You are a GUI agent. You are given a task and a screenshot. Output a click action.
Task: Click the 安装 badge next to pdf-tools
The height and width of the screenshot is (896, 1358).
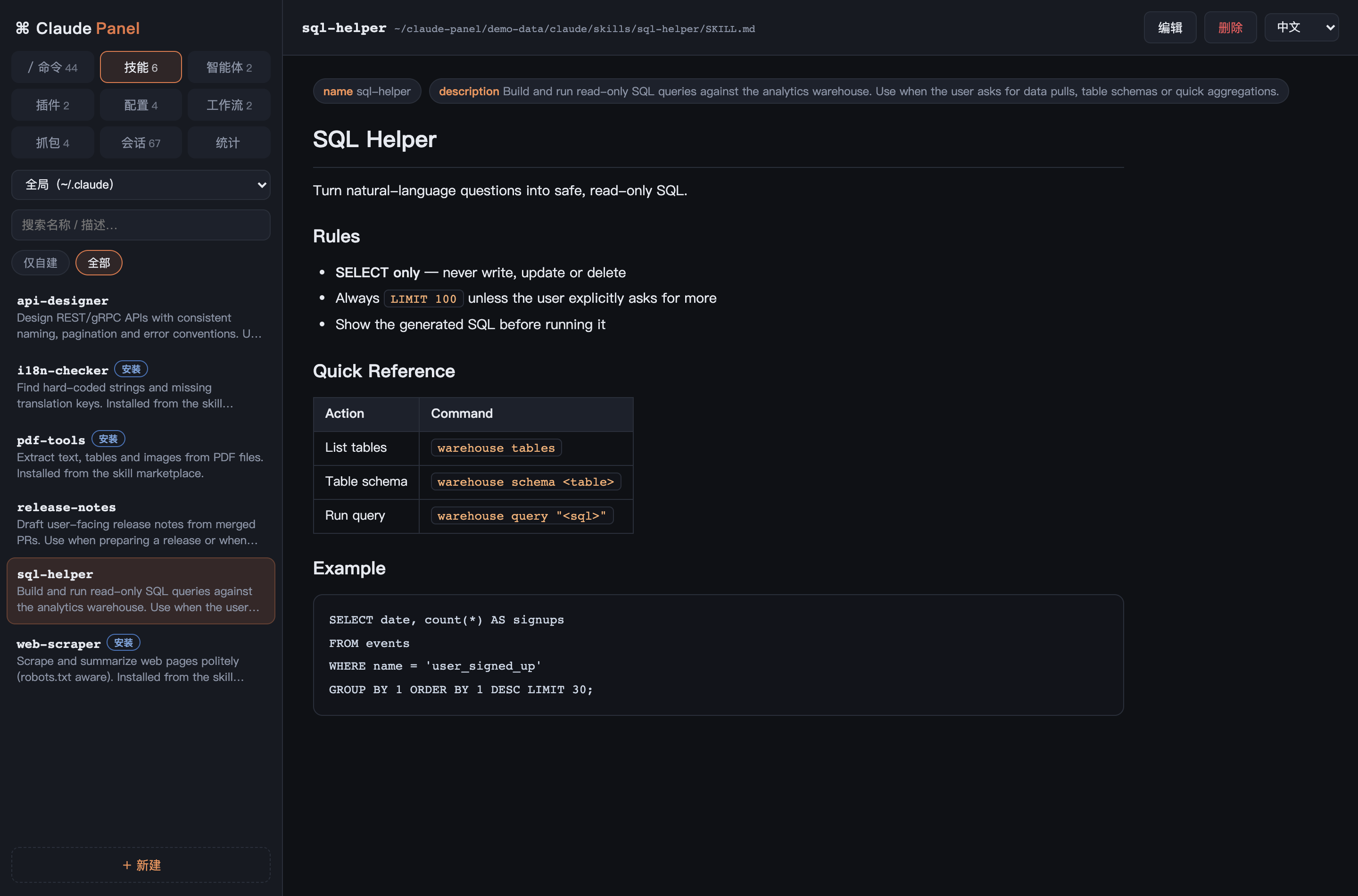coord(108,439)
